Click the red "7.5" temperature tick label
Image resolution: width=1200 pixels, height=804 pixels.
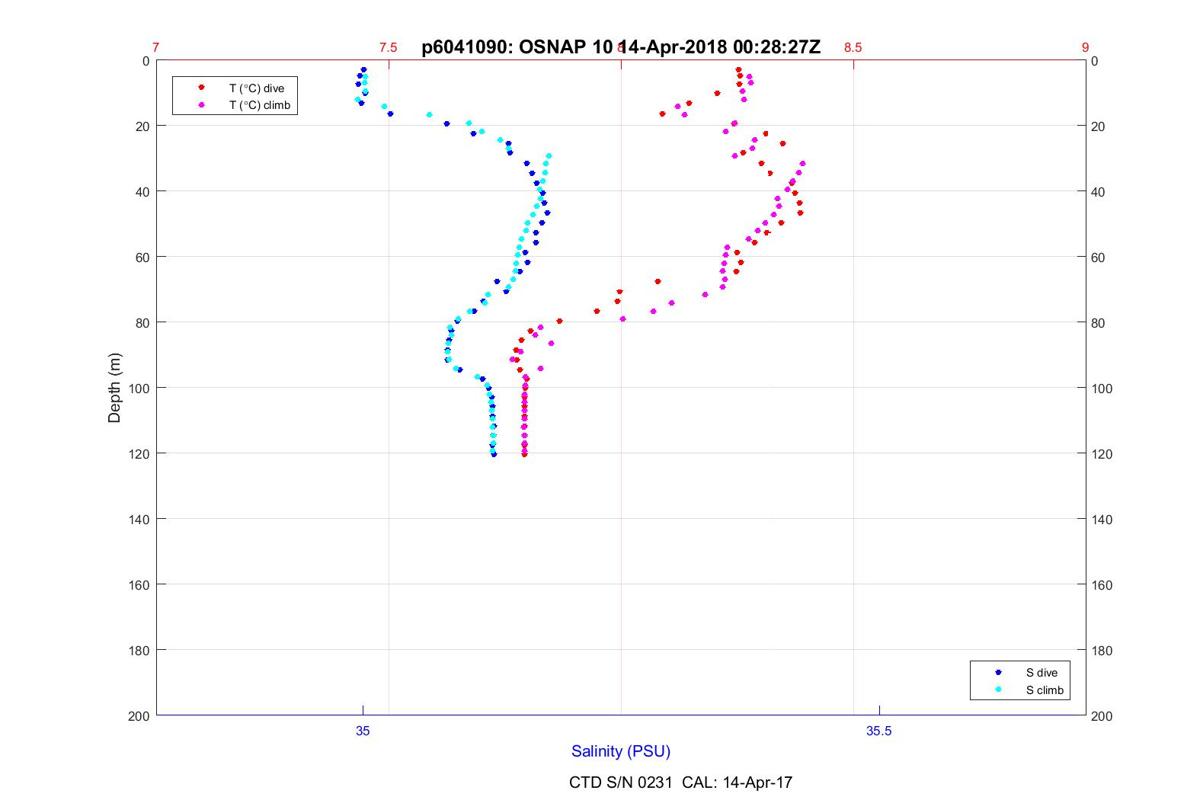coord(388,47)
